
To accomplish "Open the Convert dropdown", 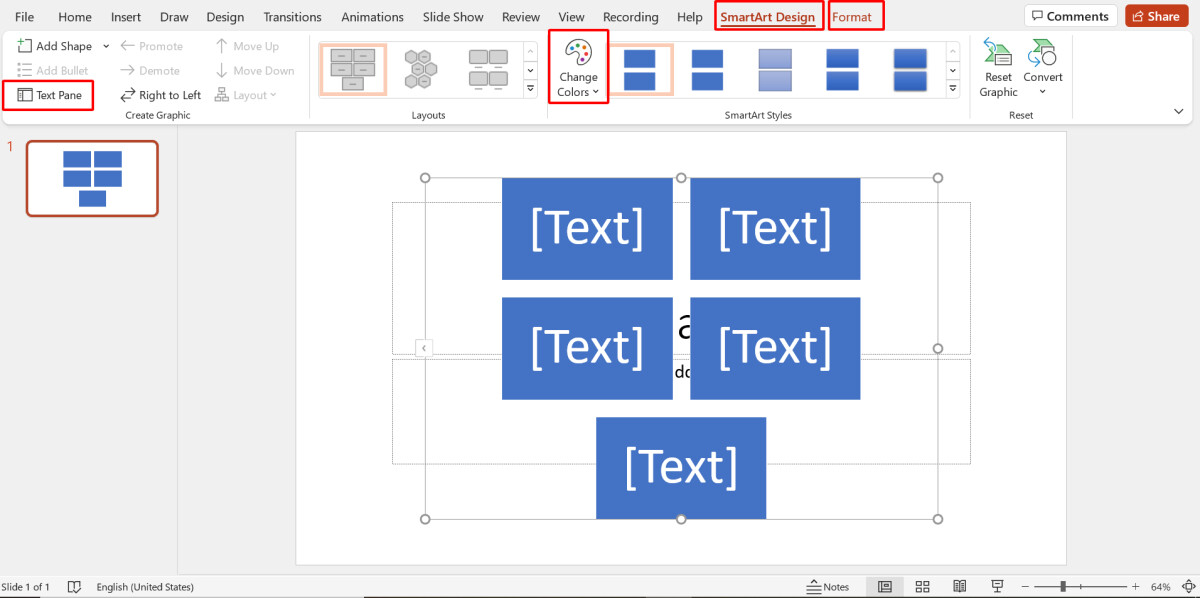I will [1043, 68].
